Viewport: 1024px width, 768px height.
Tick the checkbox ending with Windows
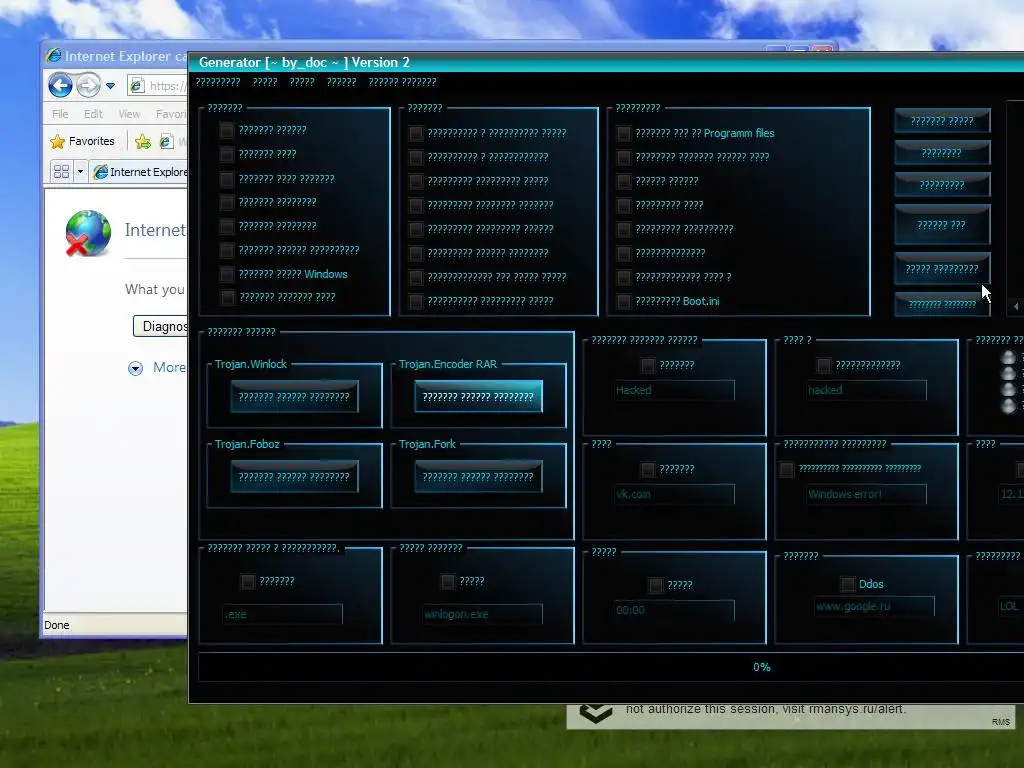227,274
